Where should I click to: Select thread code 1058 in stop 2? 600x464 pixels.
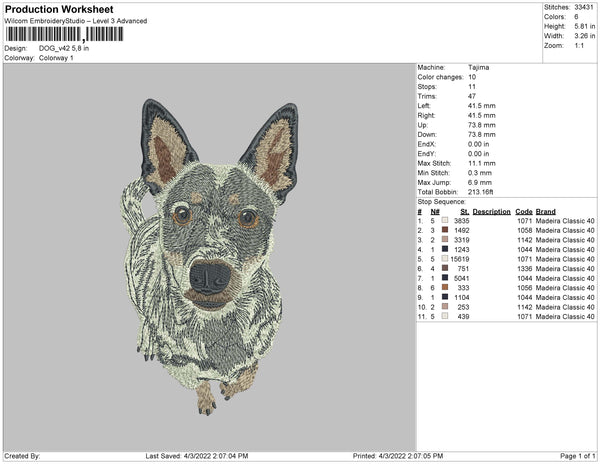click(525, 230)
